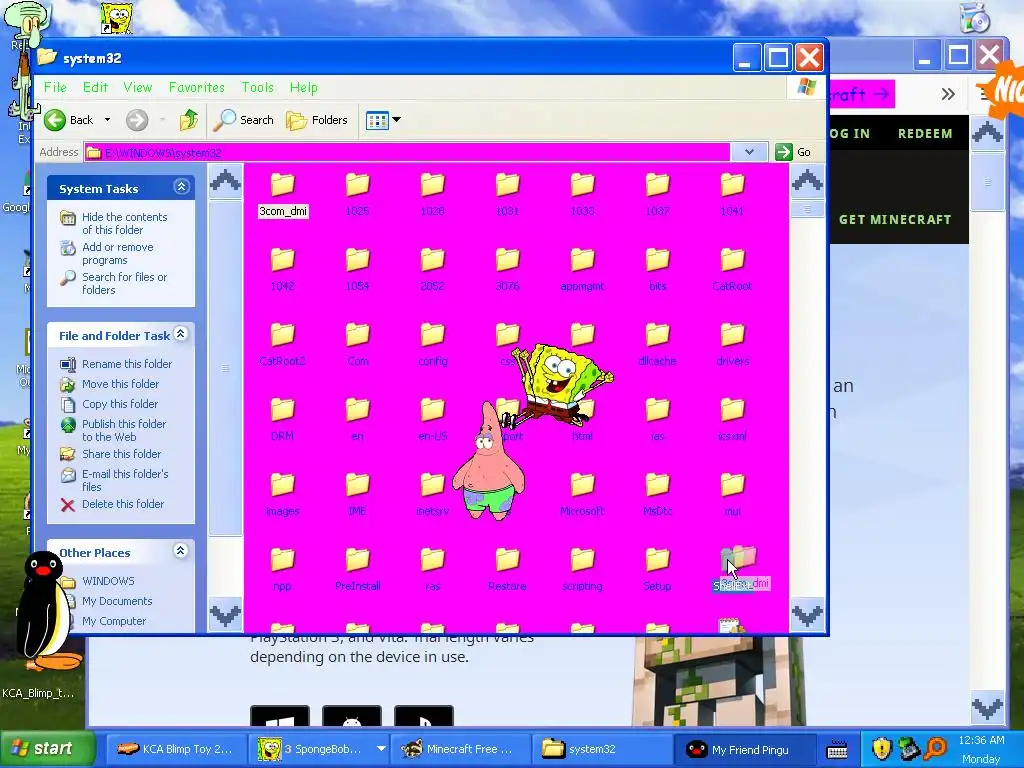The height and width of the screenshot is (768, 1024).
Task: Open the Help menu
Action: click(x=304, y=87)
